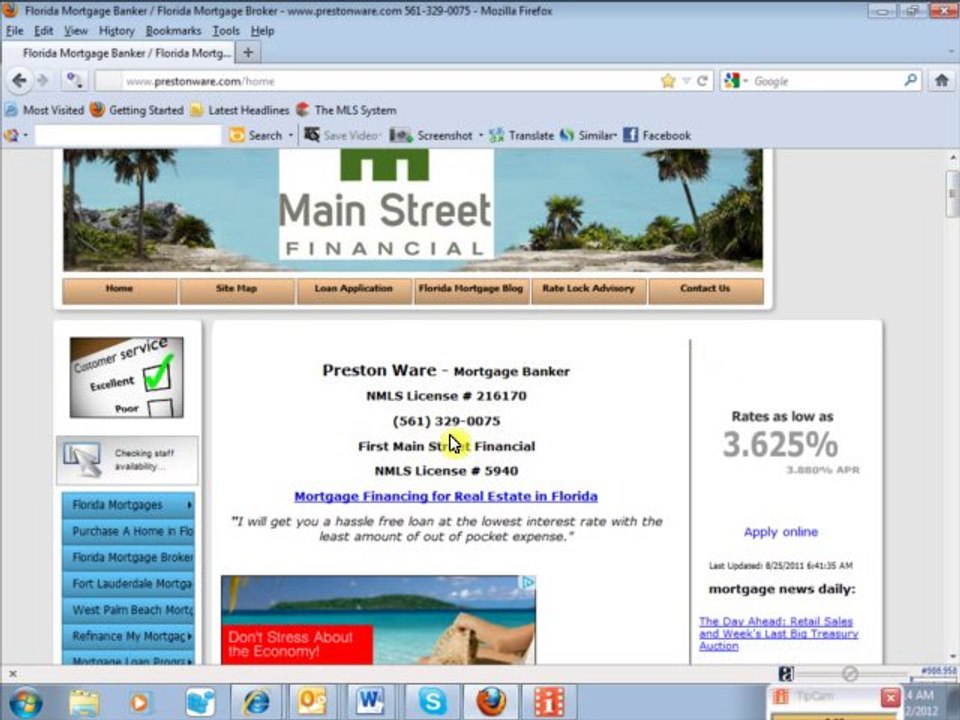The width and height of the screenshot is (960, 720).
Task: Open the Bookmarks menu
Action: [x=173, y=31]
